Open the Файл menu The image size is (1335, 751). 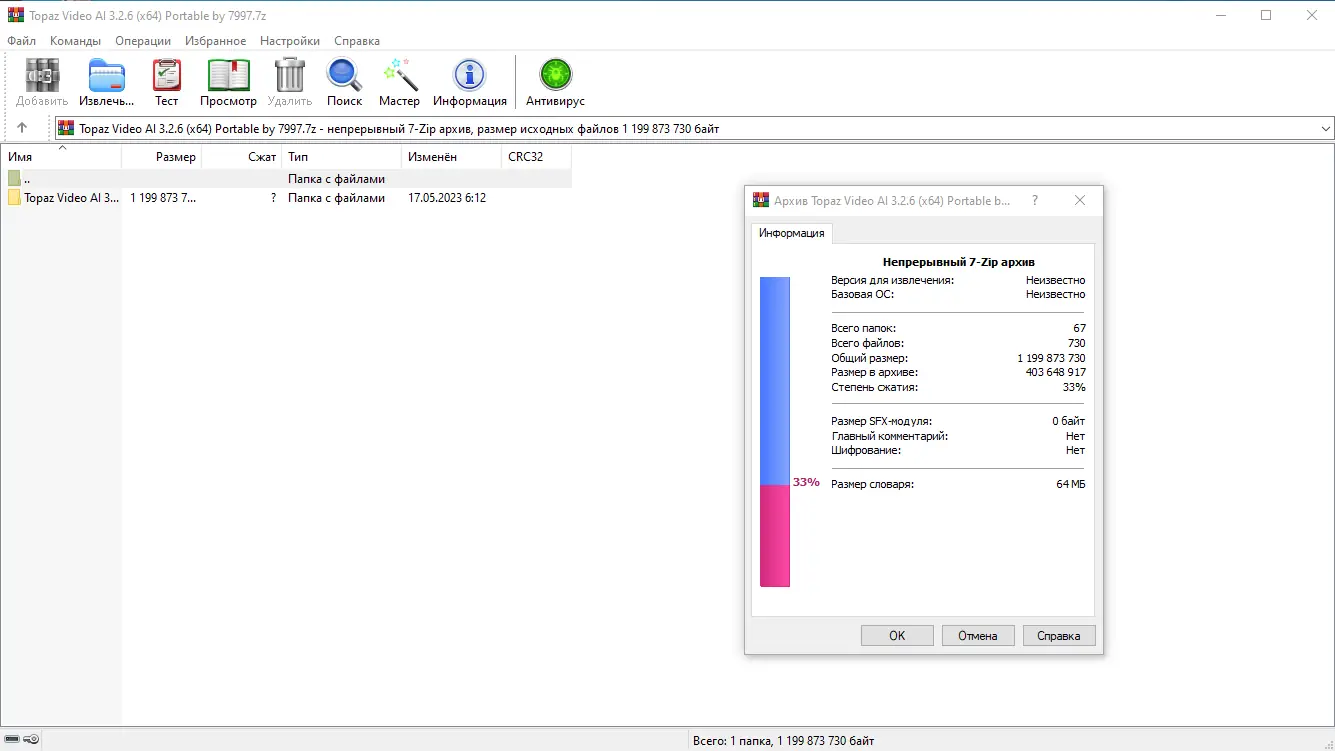tap(21, 41)
